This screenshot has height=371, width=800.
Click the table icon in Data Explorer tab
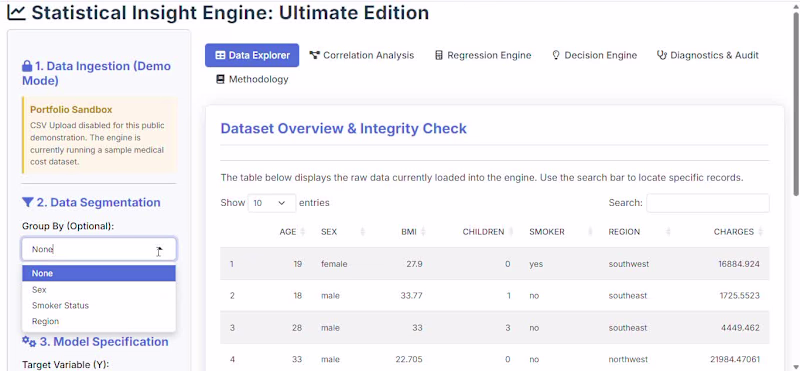tap(220, 55)
